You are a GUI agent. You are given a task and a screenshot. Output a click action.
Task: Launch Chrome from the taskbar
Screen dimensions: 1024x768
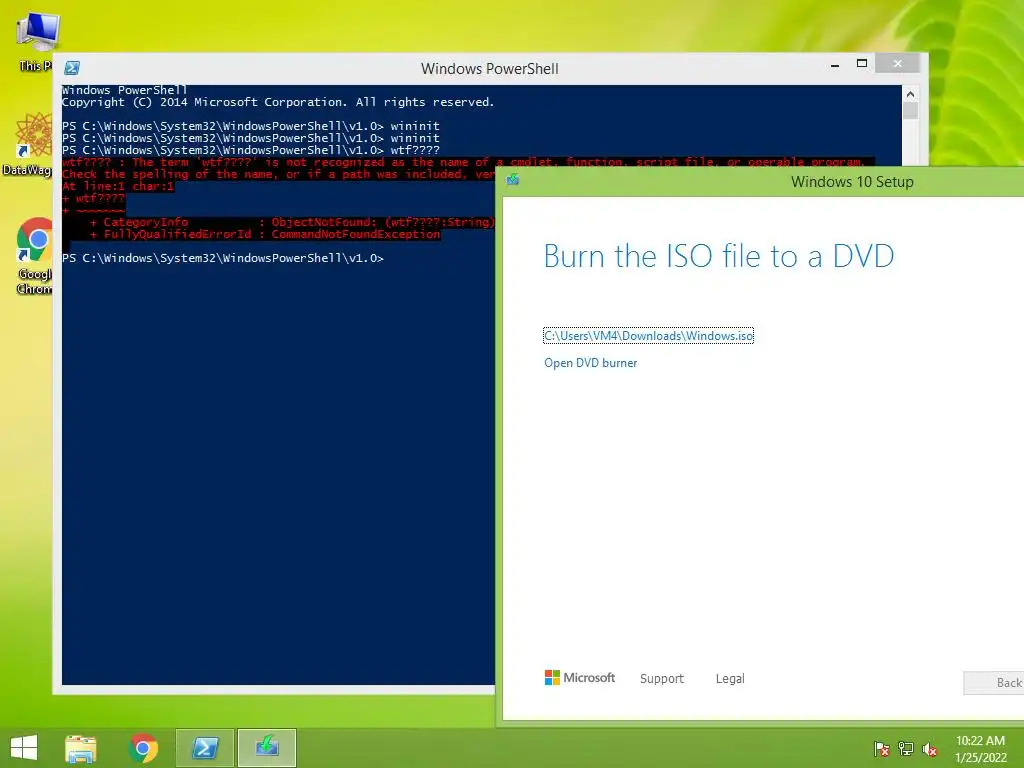143,748
